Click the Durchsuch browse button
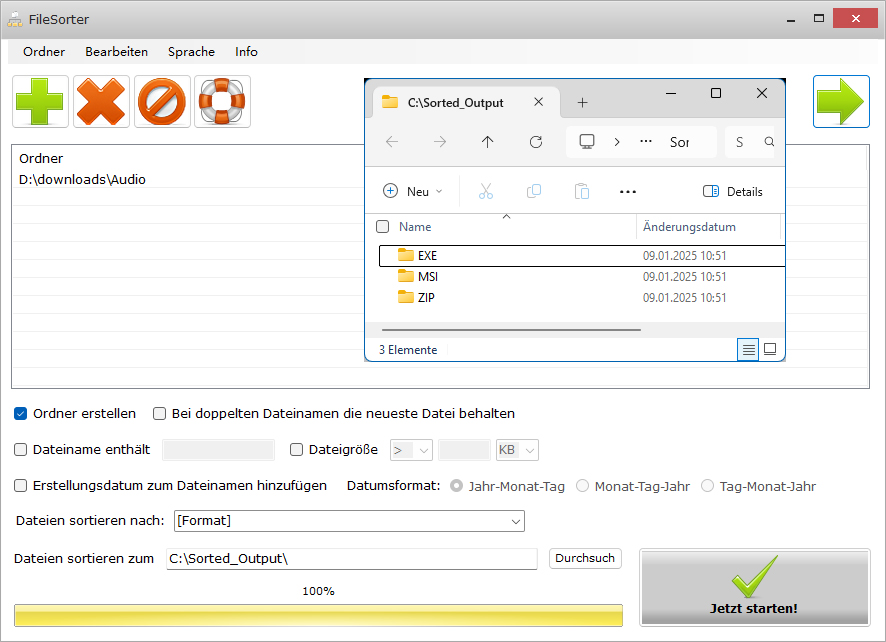Viewport: 886px width, 642px height. [x=585, y=558]
